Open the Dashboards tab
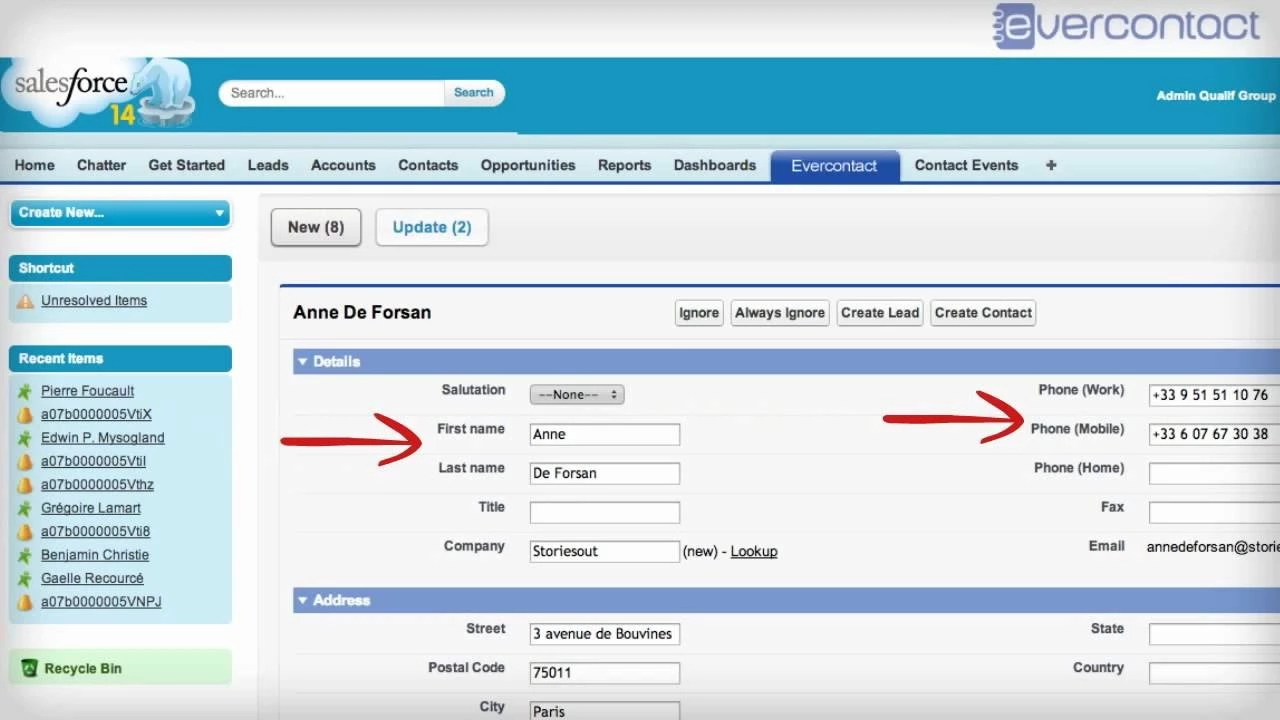 (x=715, y=165)
